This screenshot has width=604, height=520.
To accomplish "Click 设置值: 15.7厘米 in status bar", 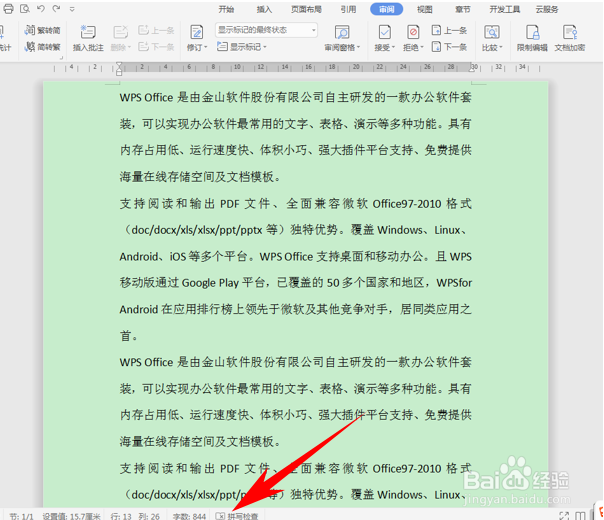I will tap(72, 516).
